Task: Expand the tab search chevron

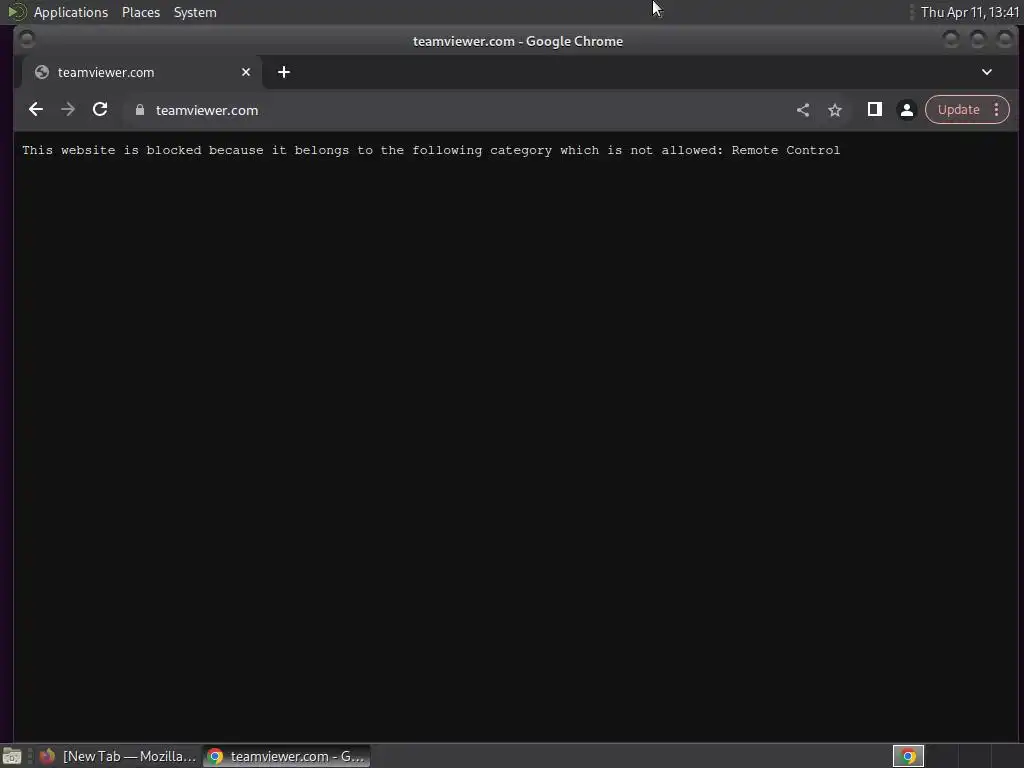Action: click(987, 72)
